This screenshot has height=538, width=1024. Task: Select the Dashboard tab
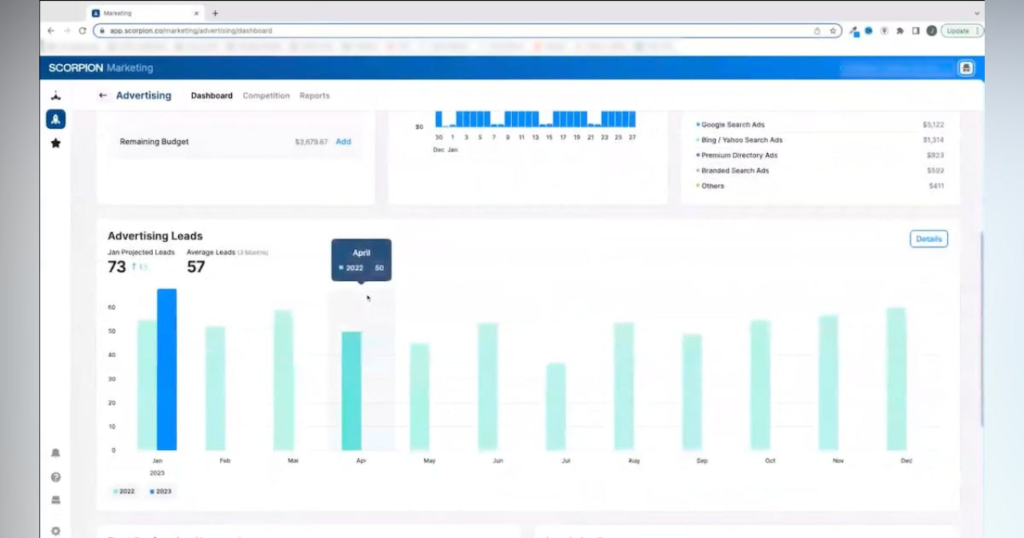(x=211, y=96)
